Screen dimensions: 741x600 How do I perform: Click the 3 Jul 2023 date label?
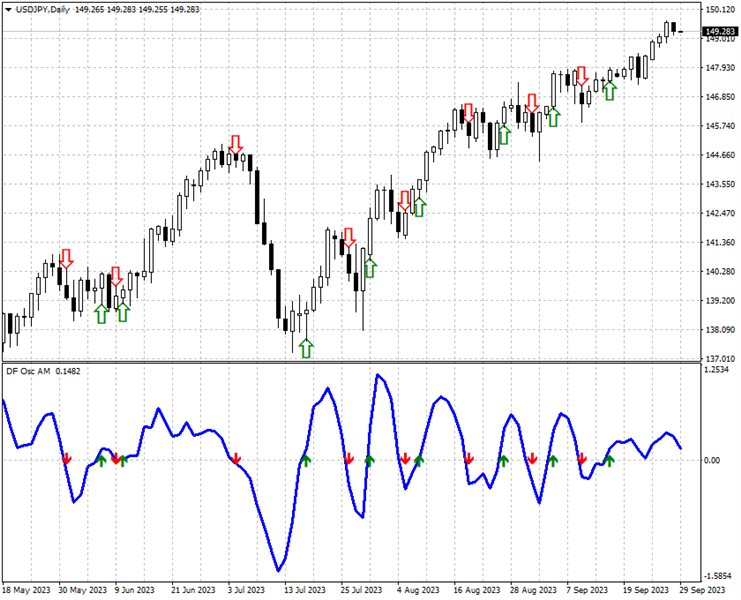[x=246, y=590]
